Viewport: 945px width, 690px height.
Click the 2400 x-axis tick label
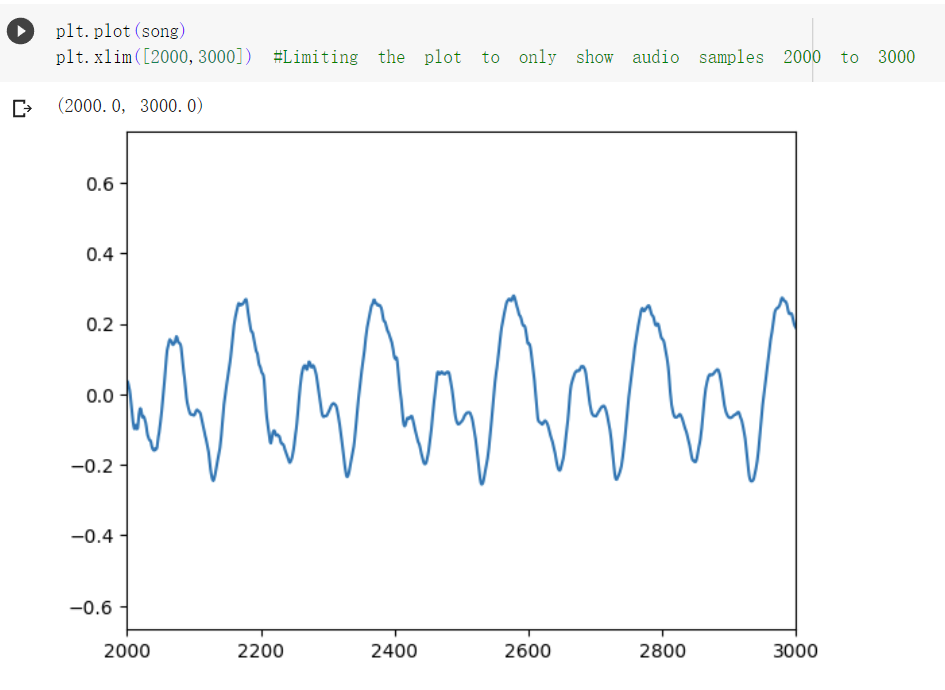pyautogui.click(x=395, y=651)
